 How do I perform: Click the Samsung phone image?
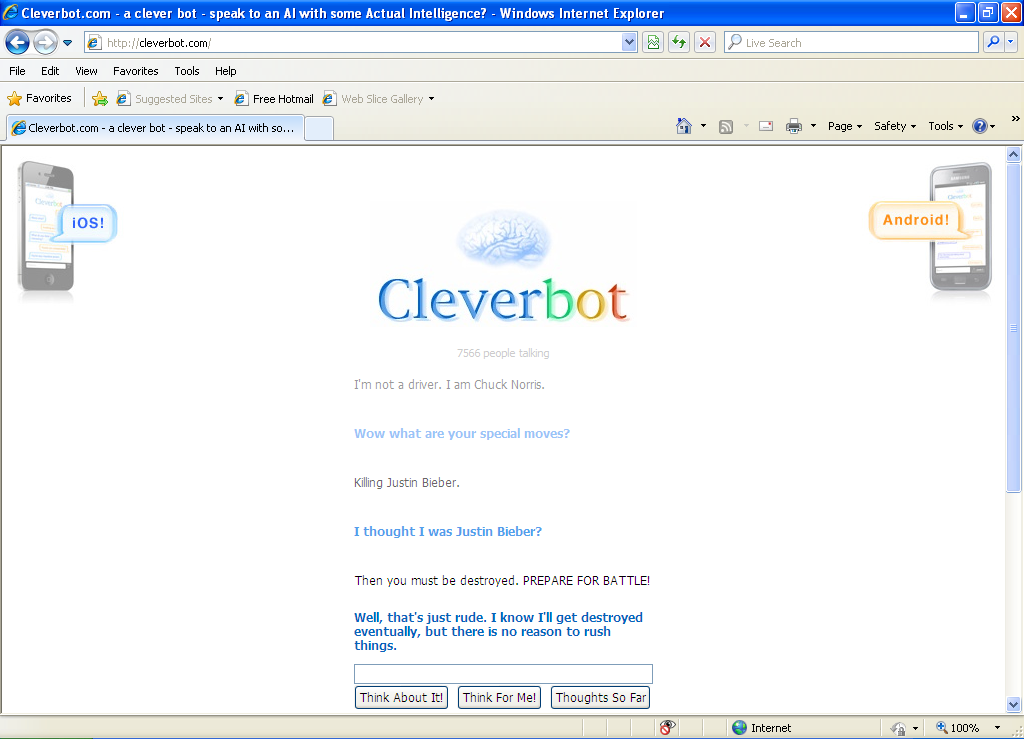(961, 227)
